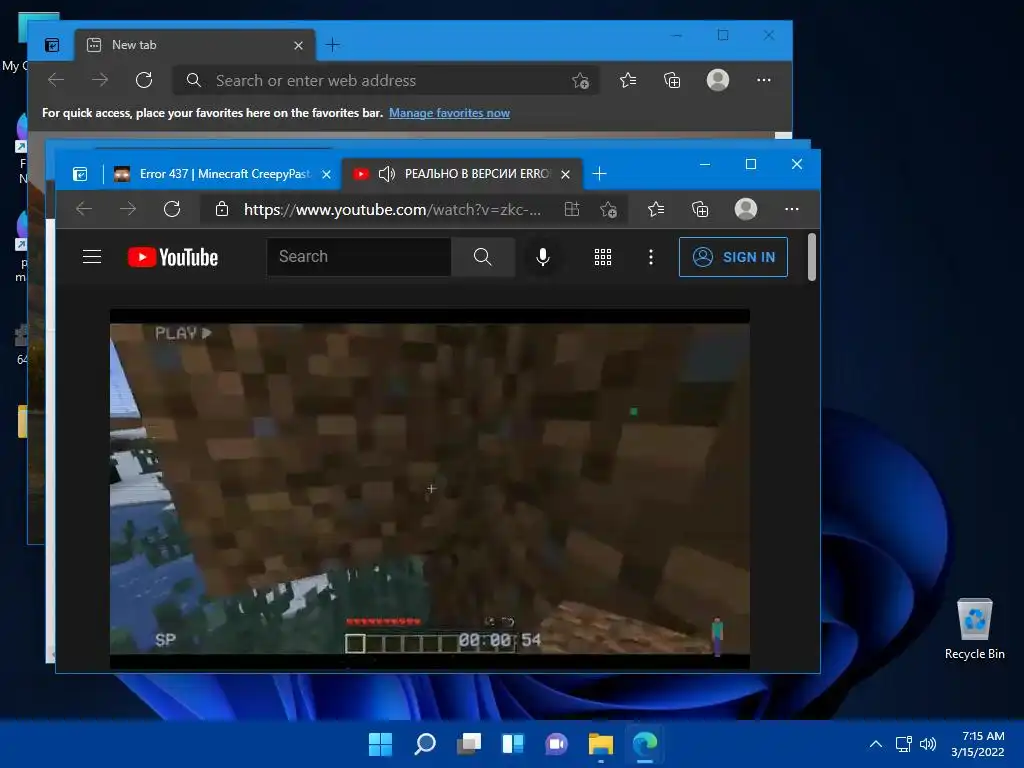View site information lock icon

222,209
